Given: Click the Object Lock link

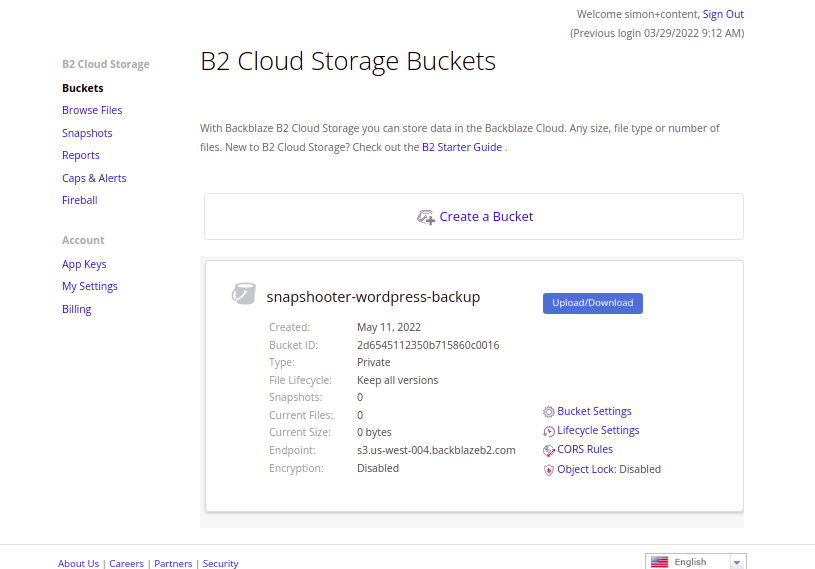Looking at the screenshot, I should (x=586, y=469).
